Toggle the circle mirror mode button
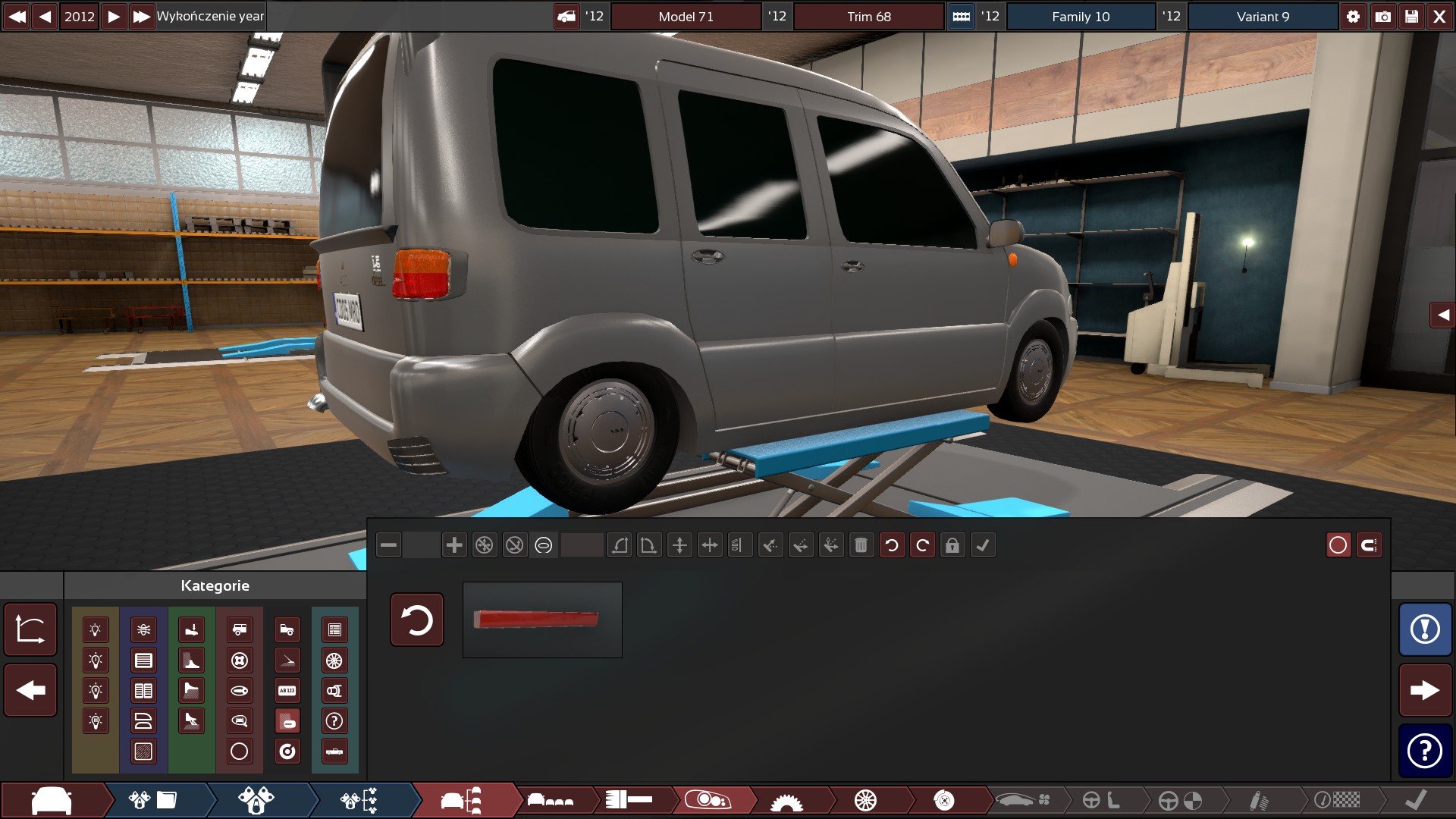 pyautogui.click(x=1338, y=545)
